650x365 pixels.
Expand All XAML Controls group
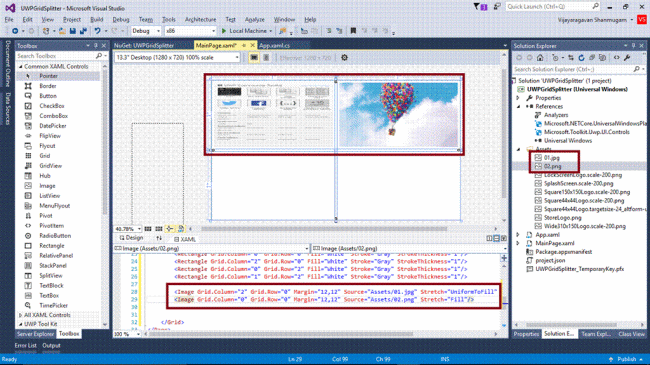(21, 315)
